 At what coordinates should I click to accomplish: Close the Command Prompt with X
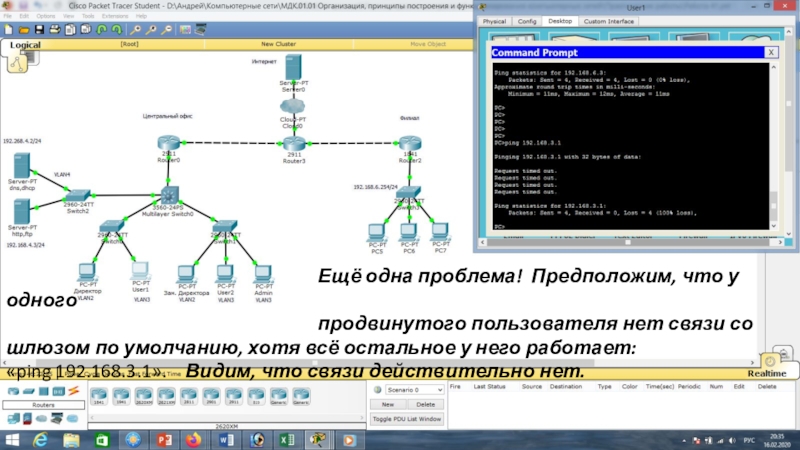[x=771, y=53]
